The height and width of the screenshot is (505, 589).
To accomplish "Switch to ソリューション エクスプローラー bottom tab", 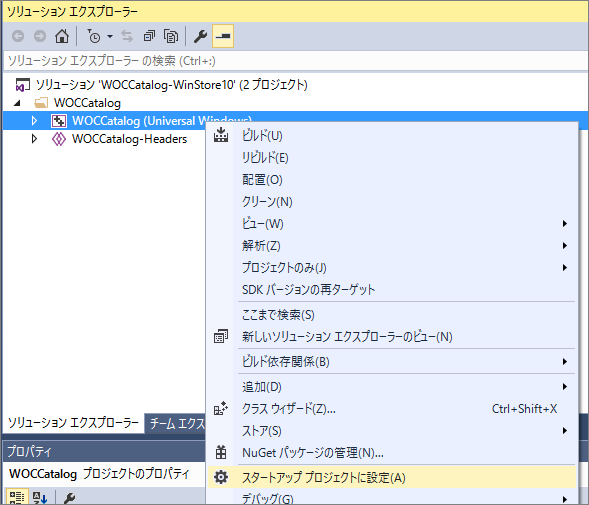I will click(73, 423).
